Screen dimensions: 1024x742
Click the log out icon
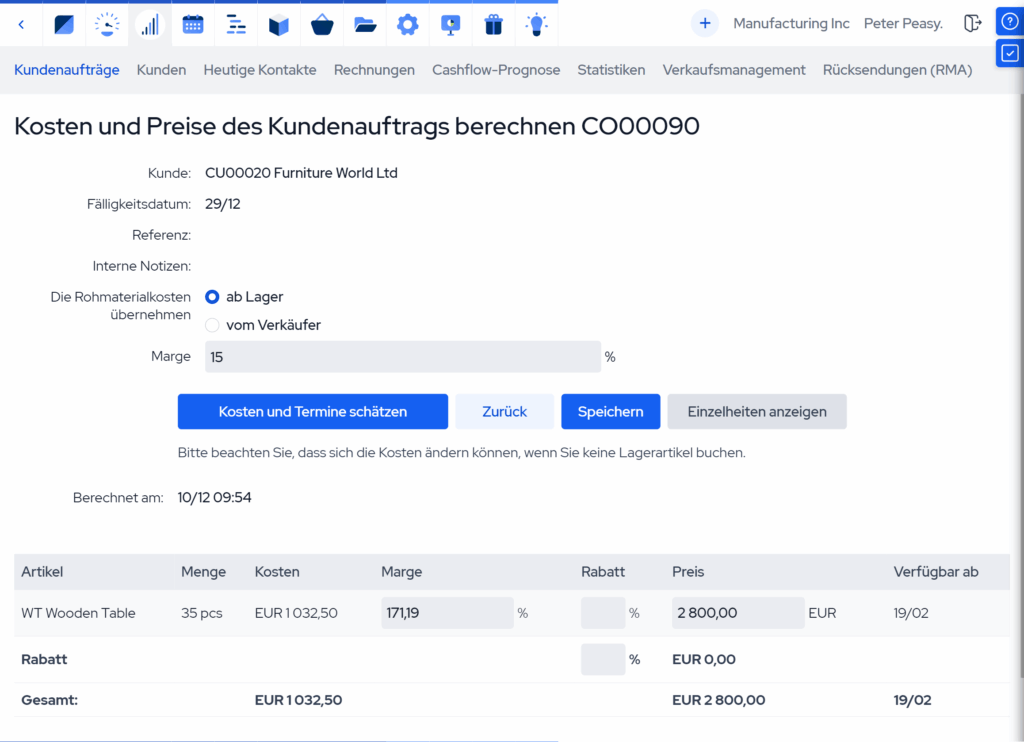[972, 24]
